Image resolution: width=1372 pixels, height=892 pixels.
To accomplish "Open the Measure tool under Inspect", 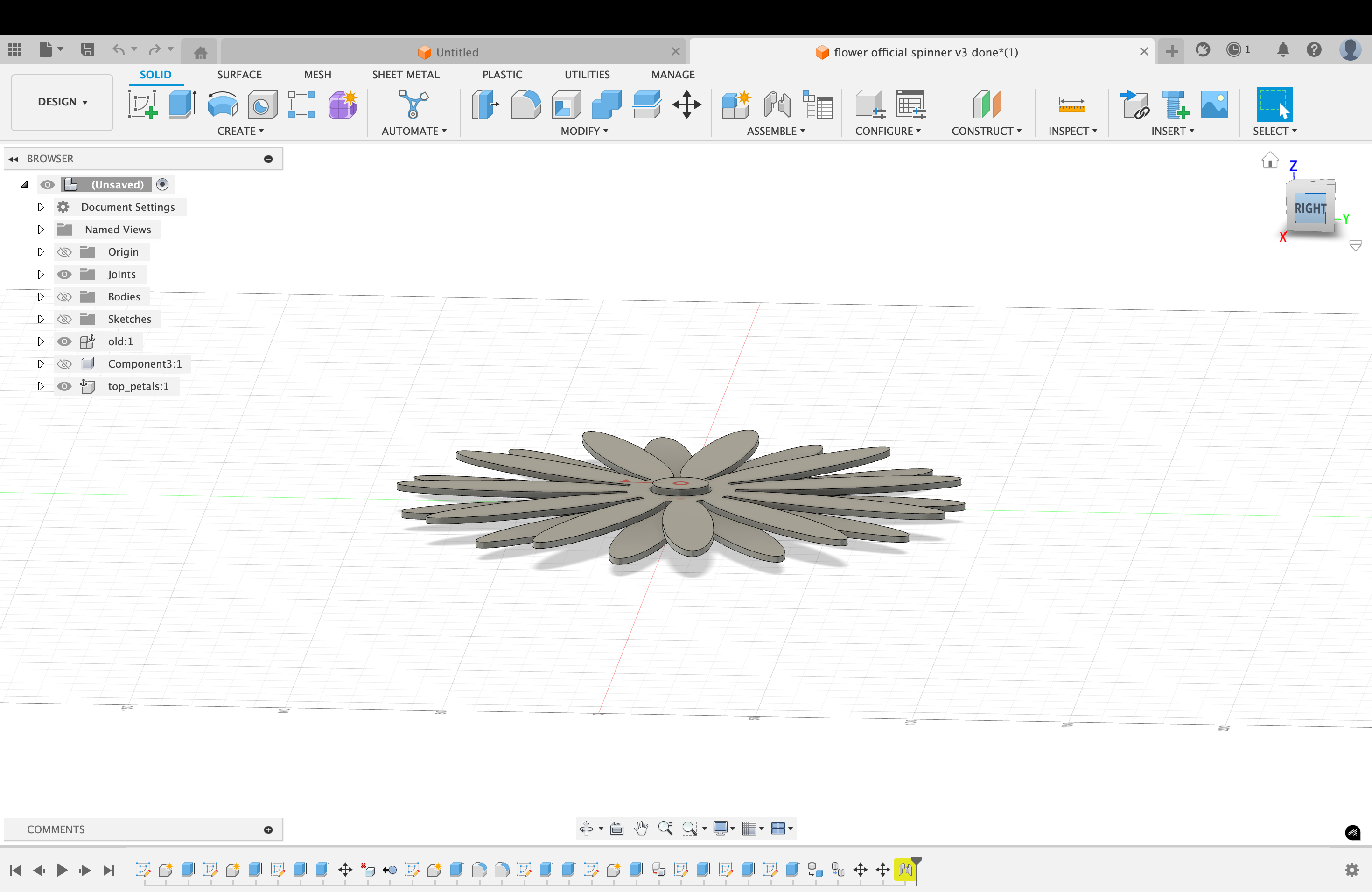I will [x=1071, y=105].
